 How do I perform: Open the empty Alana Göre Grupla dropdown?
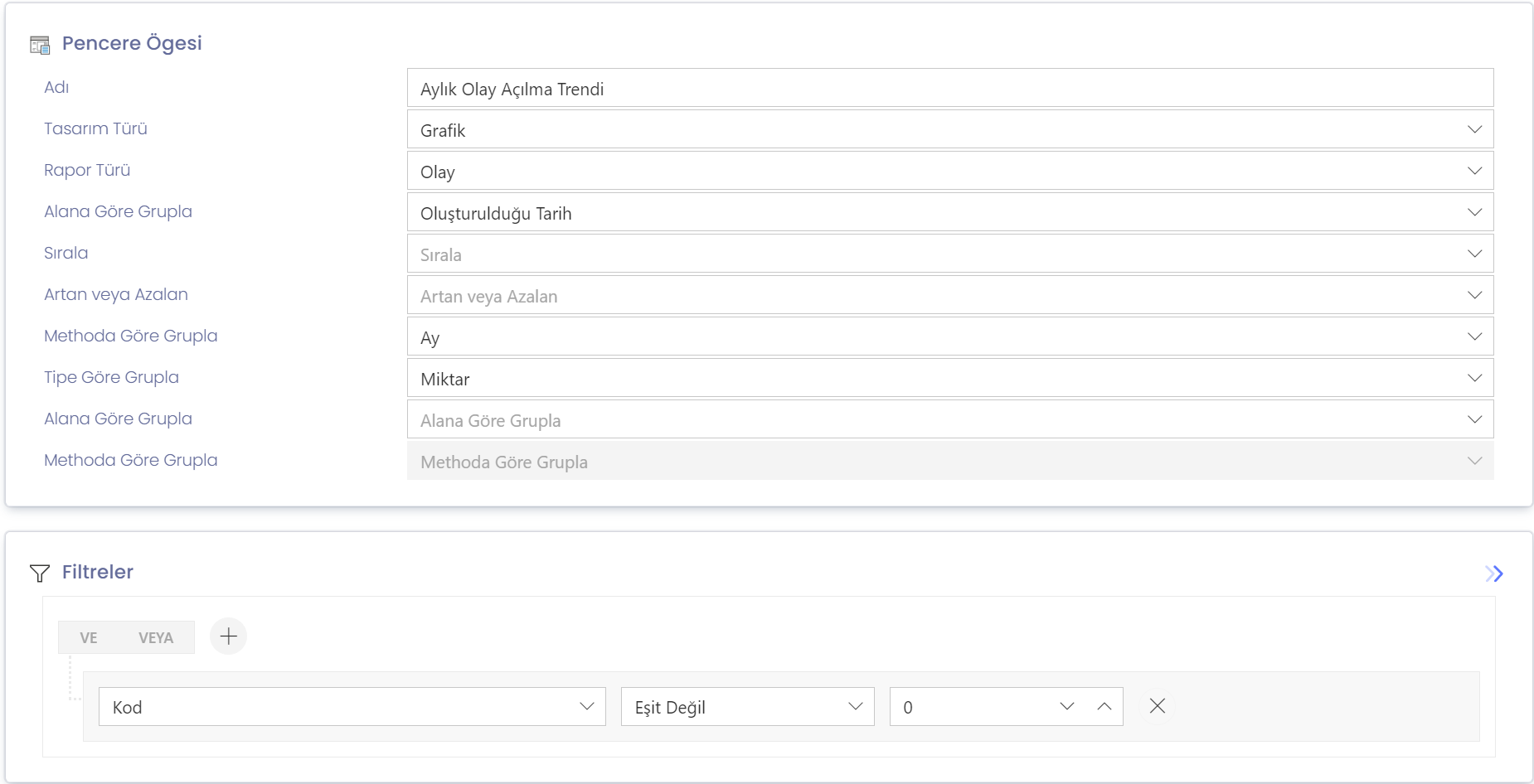(x=950, y=419)
